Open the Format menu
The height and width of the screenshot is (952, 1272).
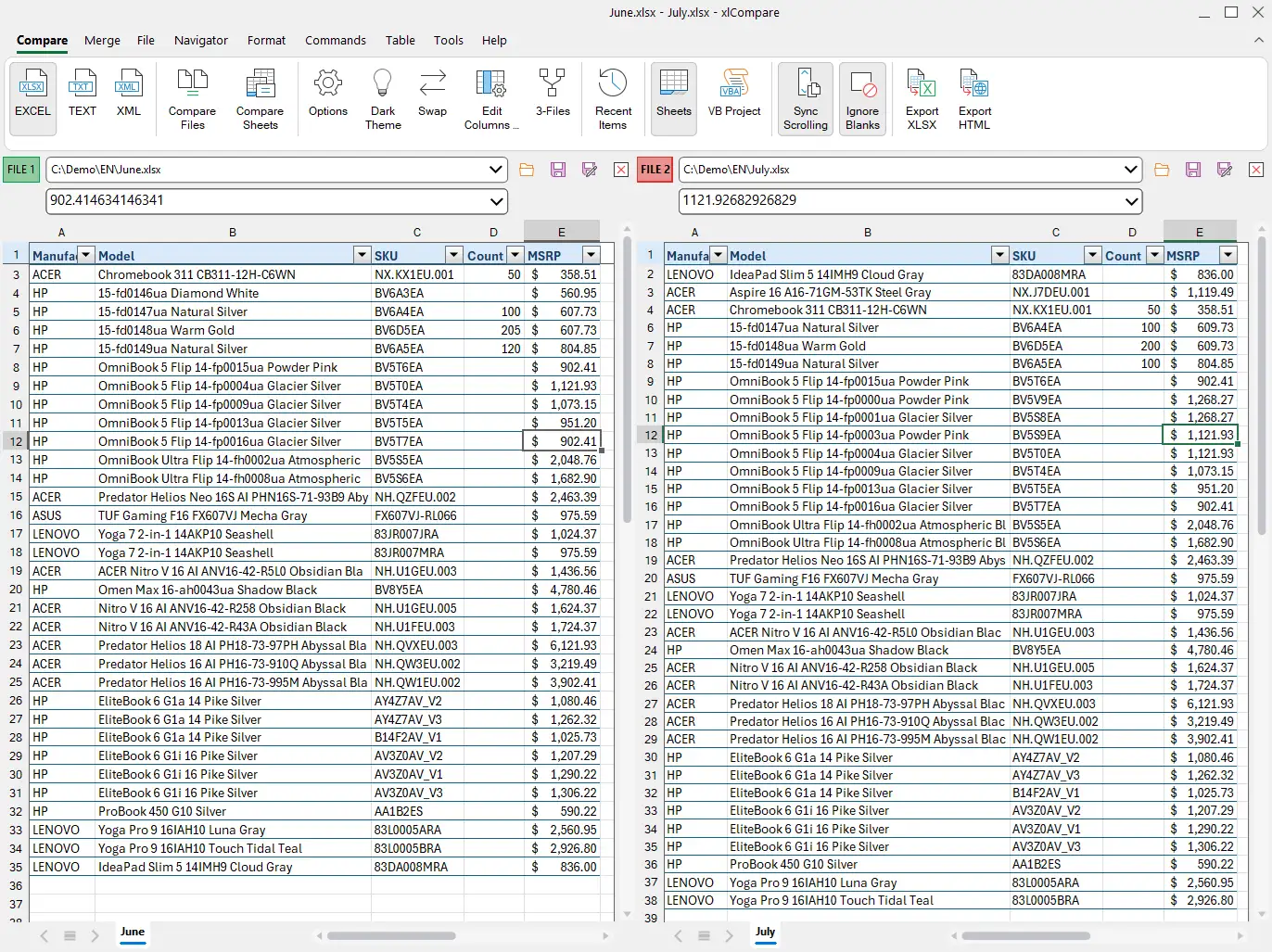pos(266,41)
